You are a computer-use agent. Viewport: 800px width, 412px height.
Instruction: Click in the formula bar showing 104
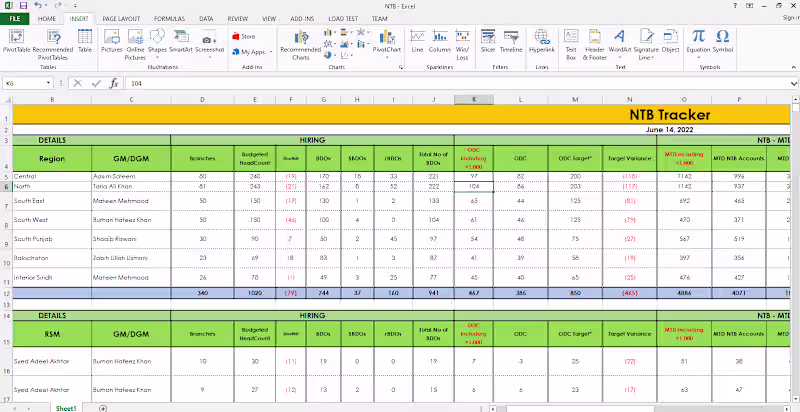coord(457,83)
